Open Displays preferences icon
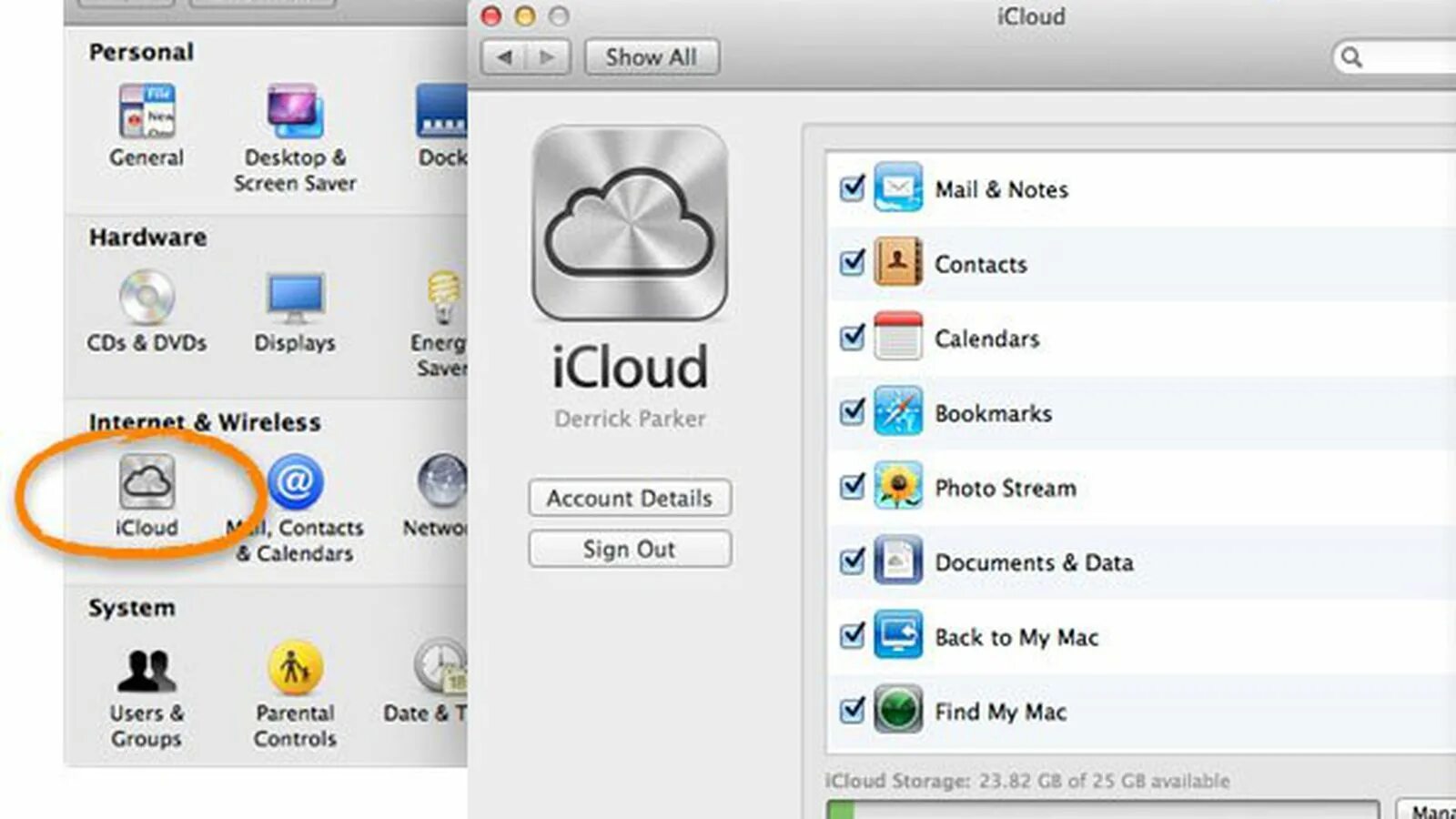 point(295,298)
